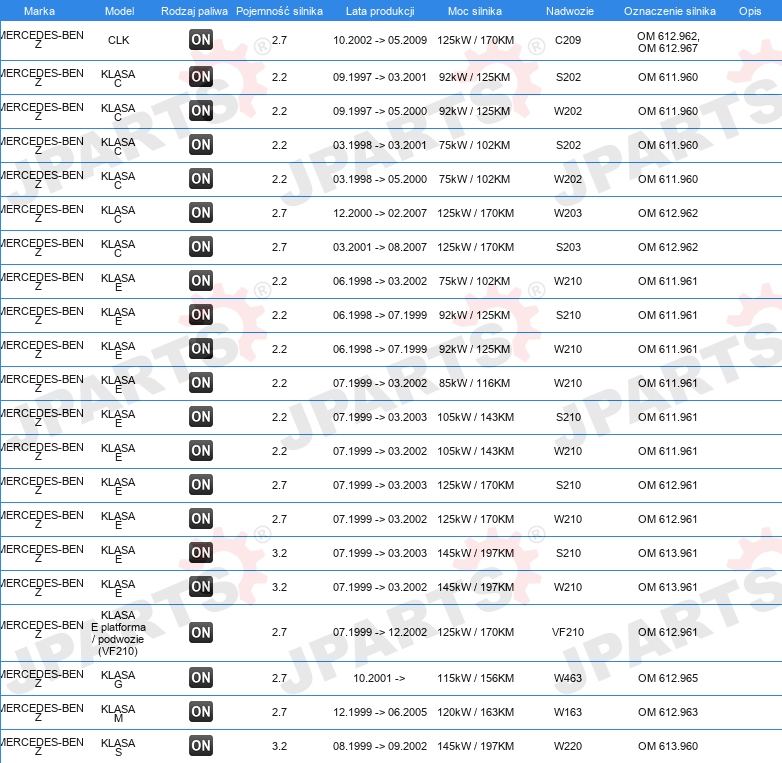
Task: Select the 'KLASA E platforma / podwozie (VF210)' model cell
Action: coord(118,633)
